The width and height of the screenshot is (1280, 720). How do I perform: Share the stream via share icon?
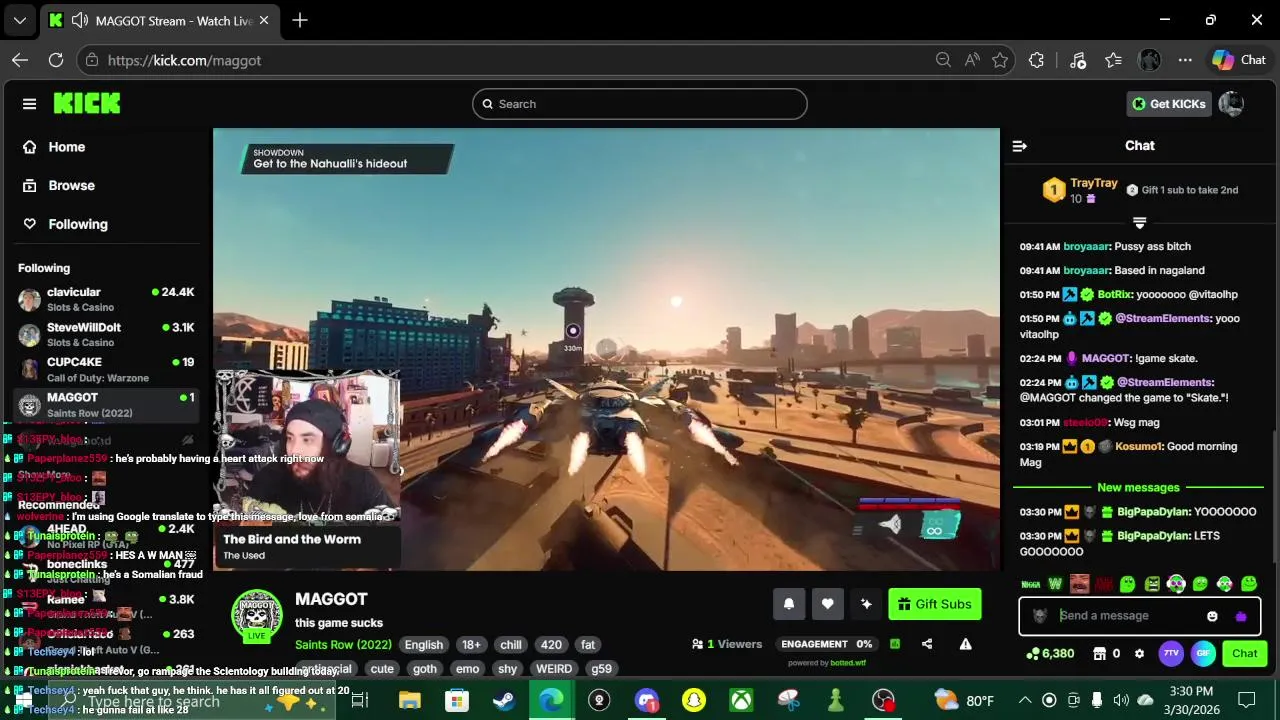pos(927,644)
